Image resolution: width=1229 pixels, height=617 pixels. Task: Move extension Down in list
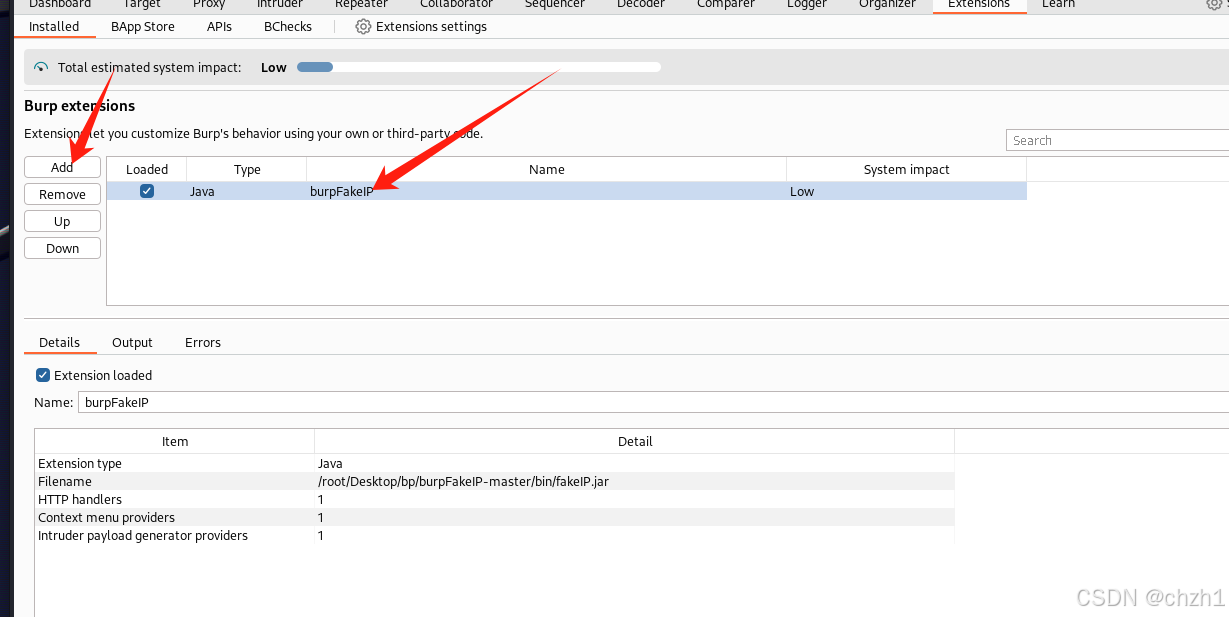[62, 248]
